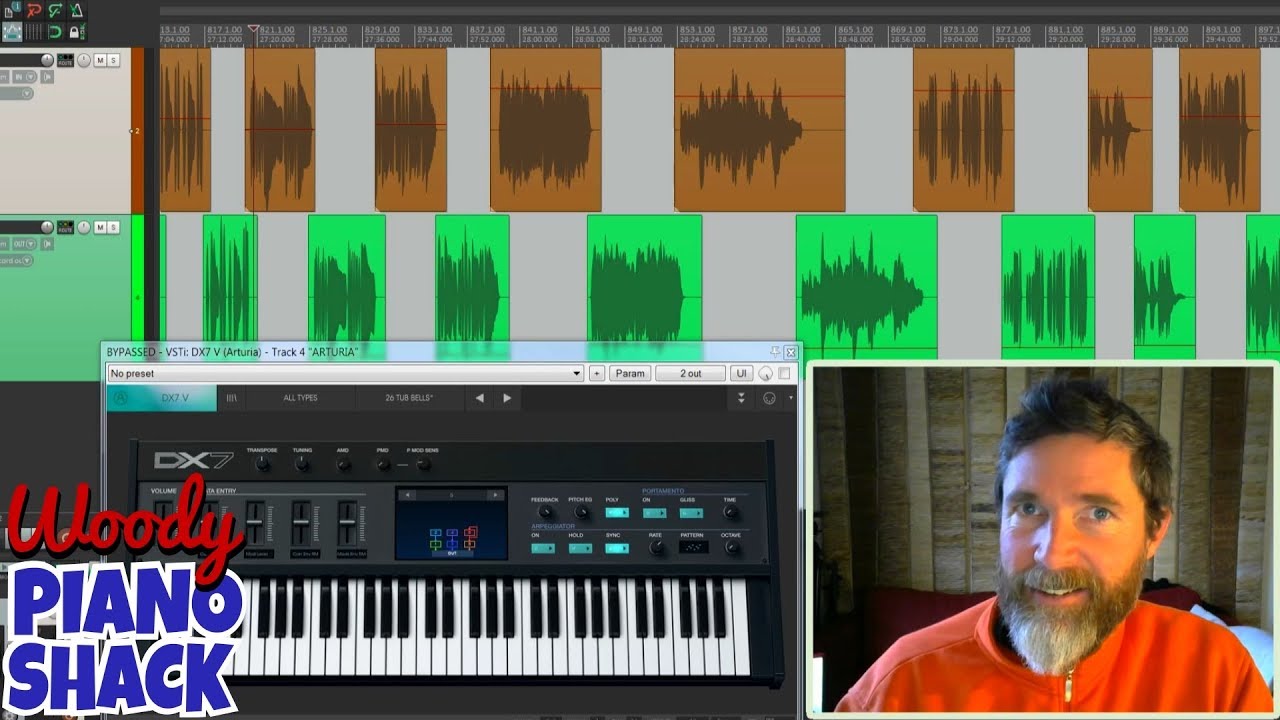Toggle the Portamento GLISS switch
1280x720 pixels.
[x=691, y=513]
